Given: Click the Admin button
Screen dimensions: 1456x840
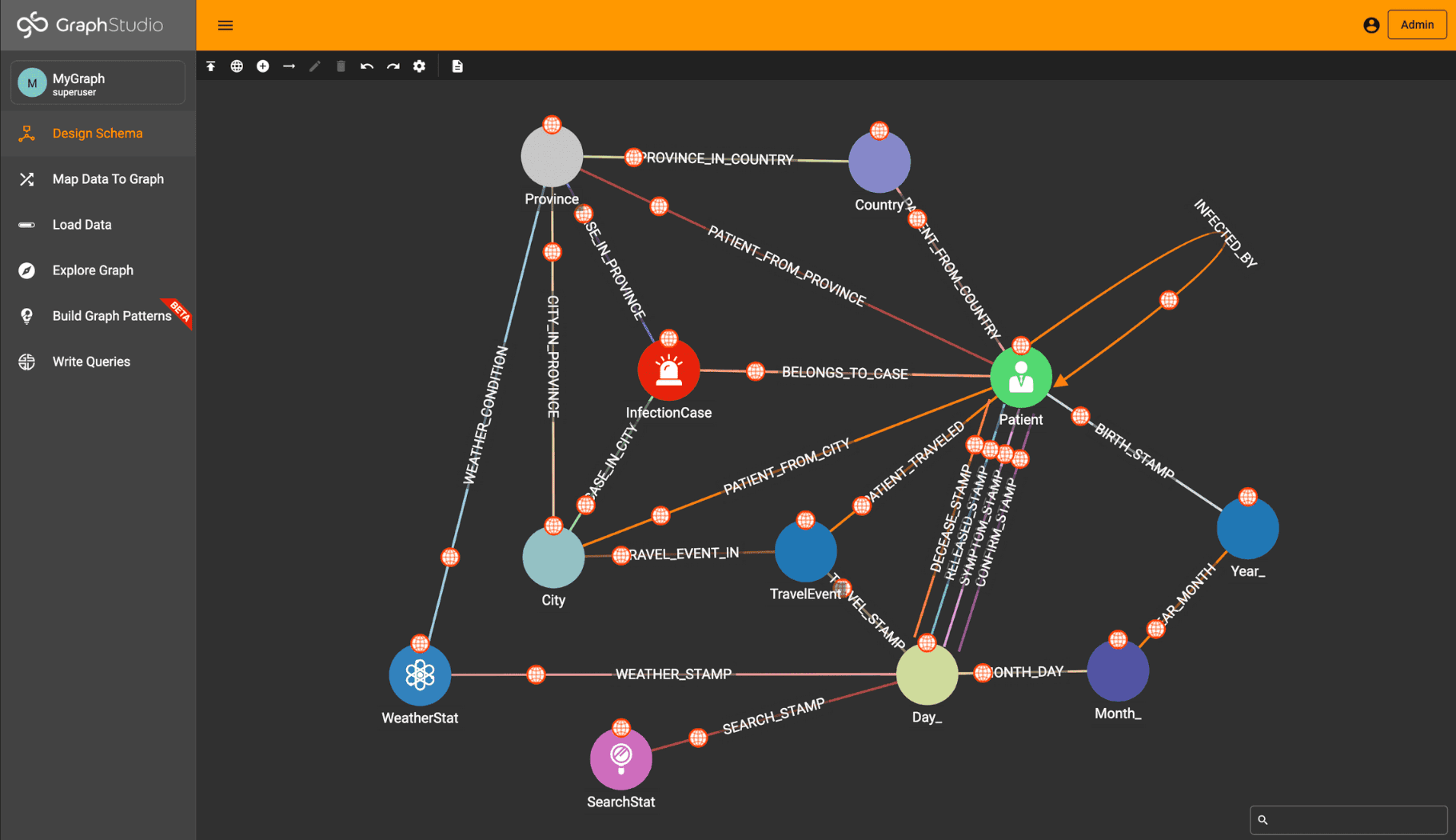Looking at the screenshot, I should coord(1417,25).
